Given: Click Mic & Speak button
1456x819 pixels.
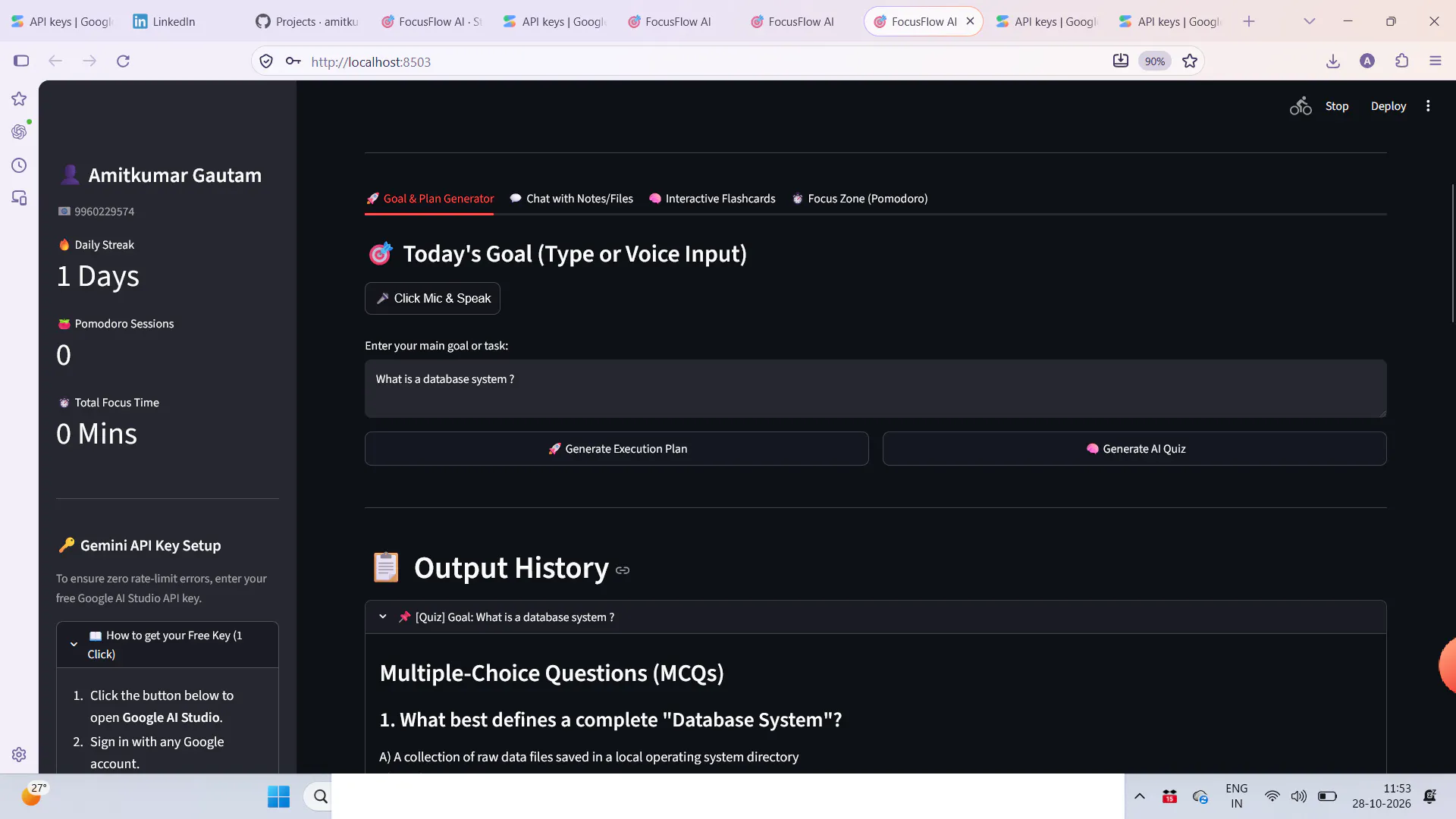Looking at the screenshot, I should tap(432, 298).
